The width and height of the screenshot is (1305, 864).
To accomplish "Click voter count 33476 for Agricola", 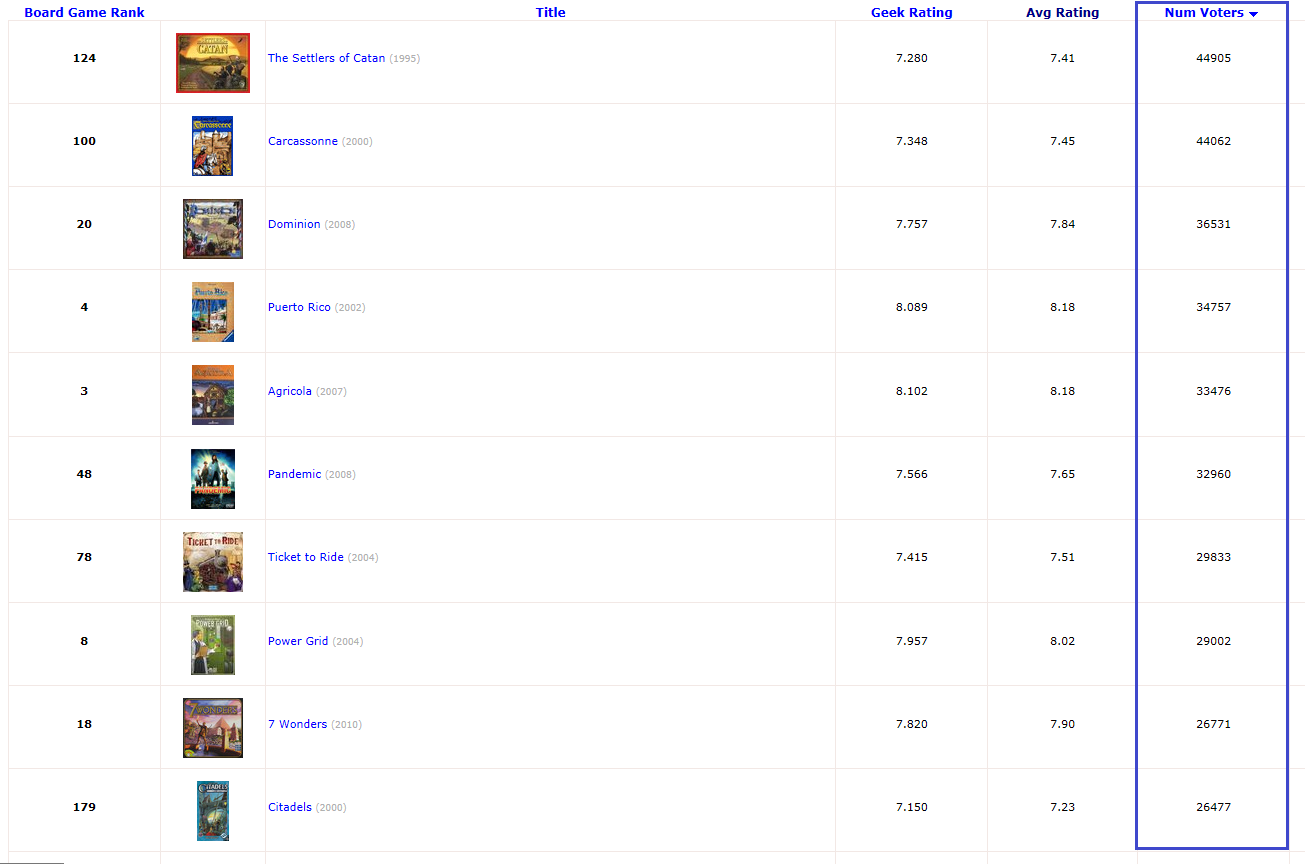I will 1214,391.
